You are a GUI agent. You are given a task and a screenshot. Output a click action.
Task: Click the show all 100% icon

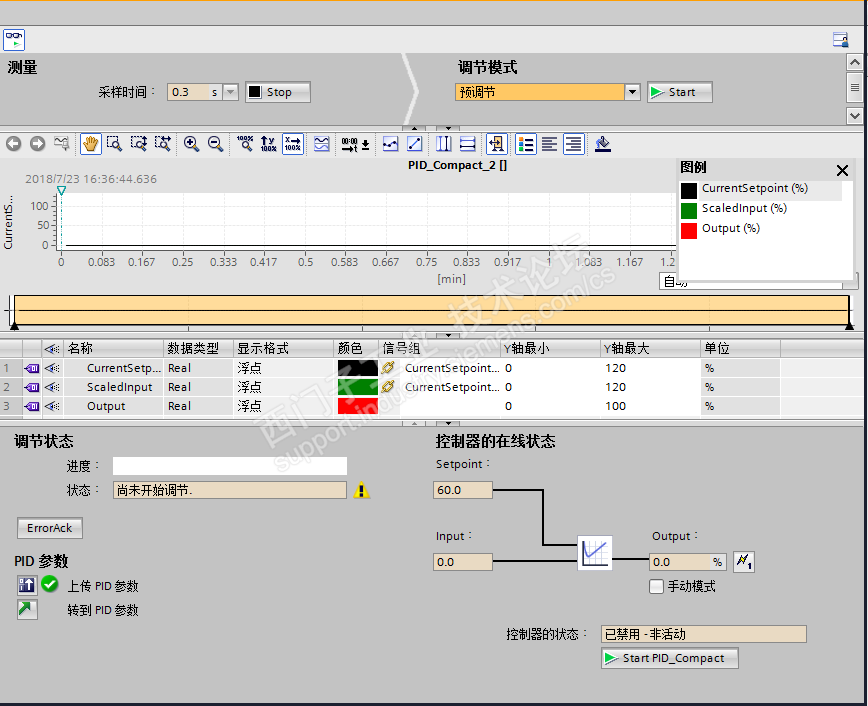pos(245,144)
